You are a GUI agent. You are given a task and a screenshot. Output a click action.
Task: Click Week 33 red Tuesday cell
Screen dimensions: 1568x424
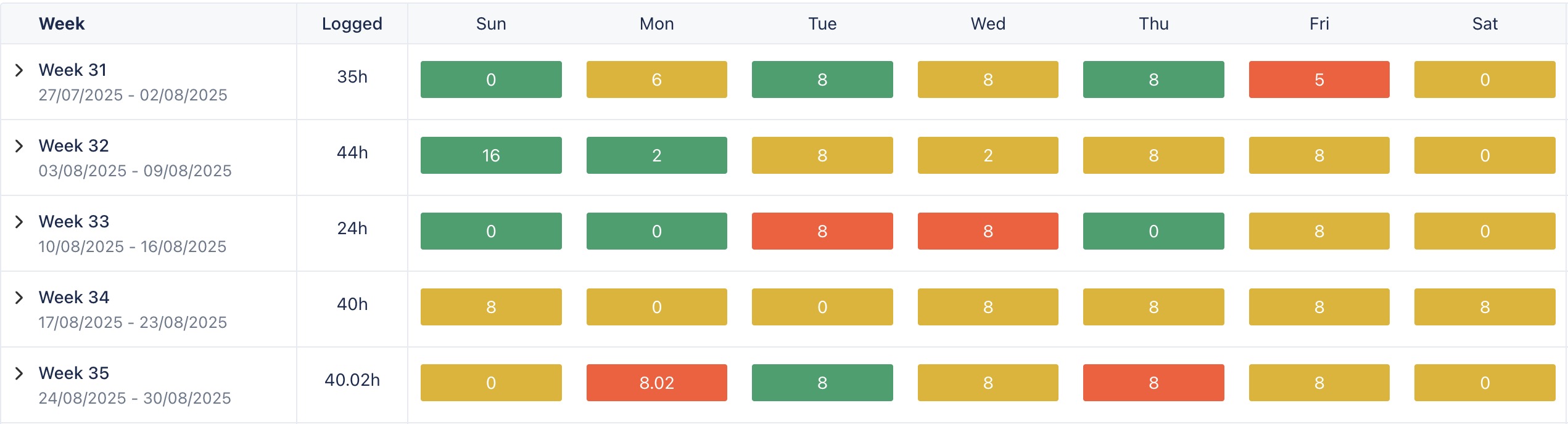(x=822, y=231)
